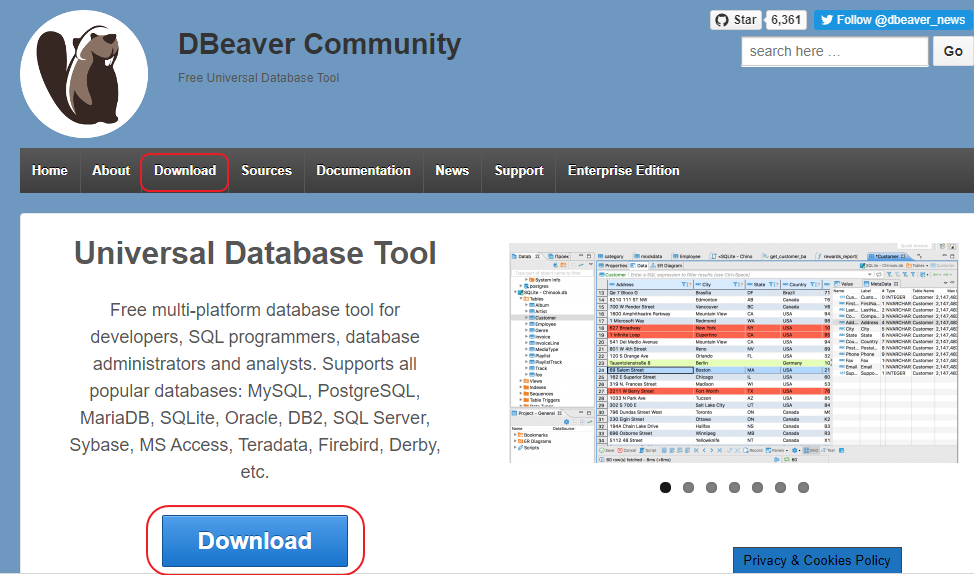This screenshot has width=974, height=575.
Task: Click the DBeaver application screenshot
Action: point(733,353)
